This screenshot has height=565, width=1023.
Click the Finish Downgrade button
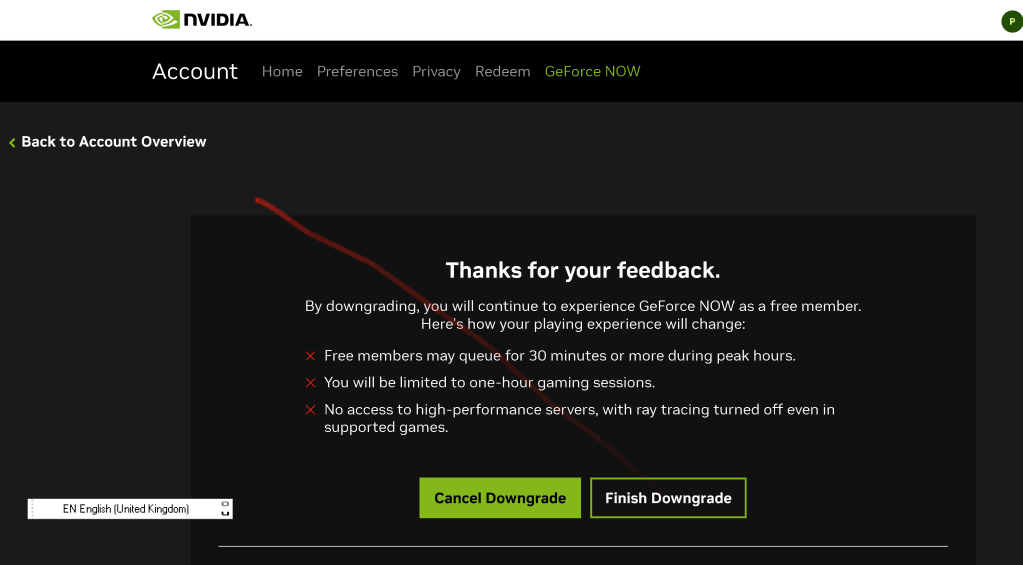coord(668,498)
